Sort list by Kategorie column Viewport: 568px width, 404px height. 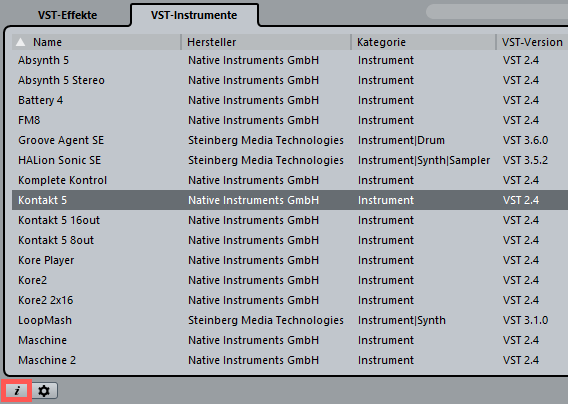423,42
